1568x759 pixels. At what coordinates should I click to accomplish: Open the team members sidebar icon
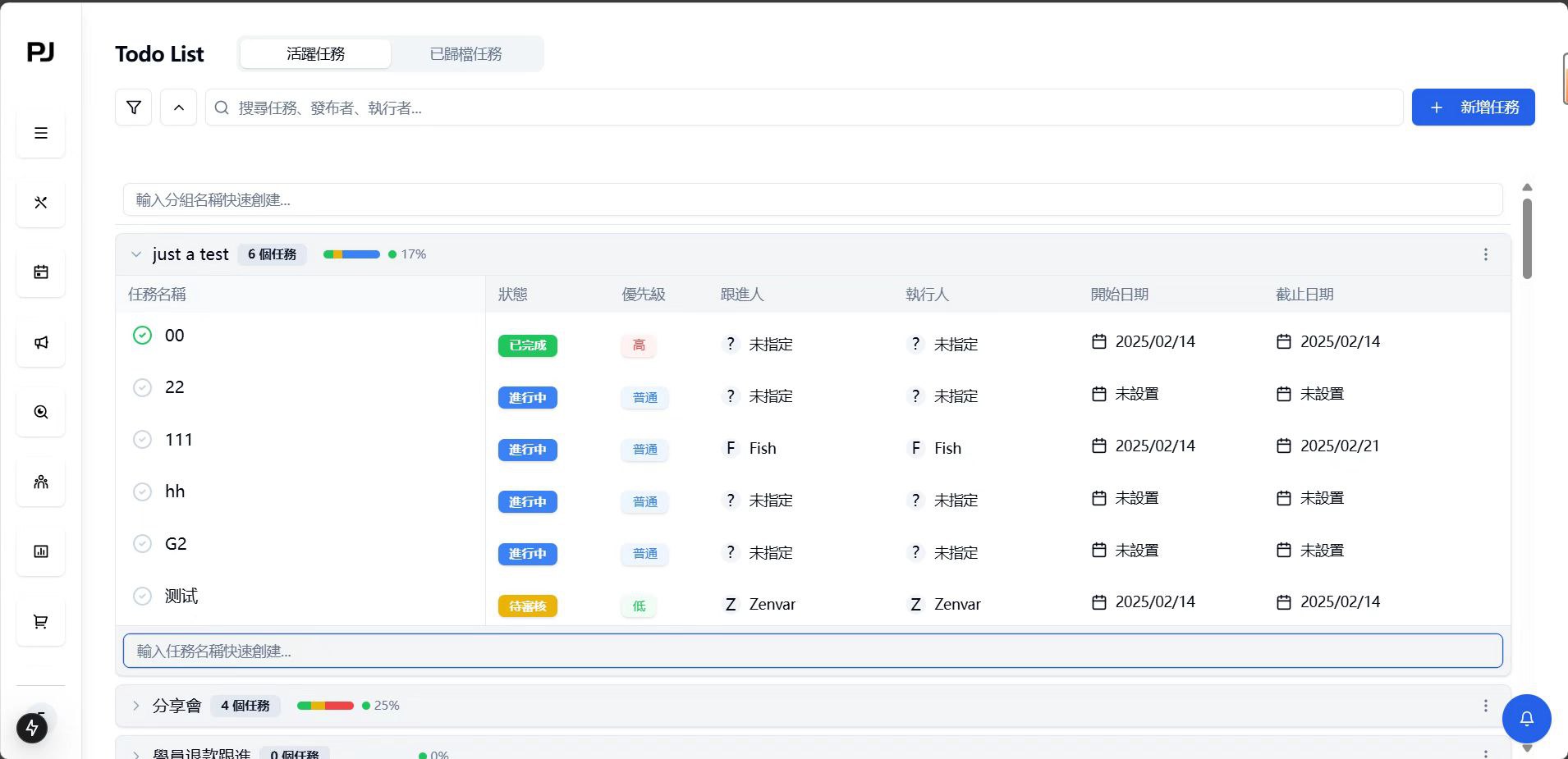pos(41,482)
